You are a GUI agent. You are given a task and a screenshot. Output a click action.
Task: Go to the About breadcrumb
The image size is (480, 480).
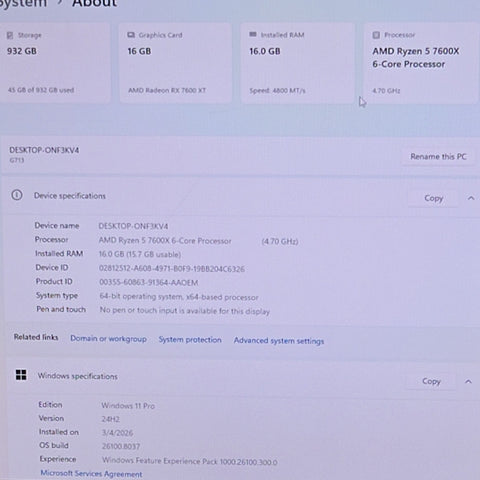95,3
